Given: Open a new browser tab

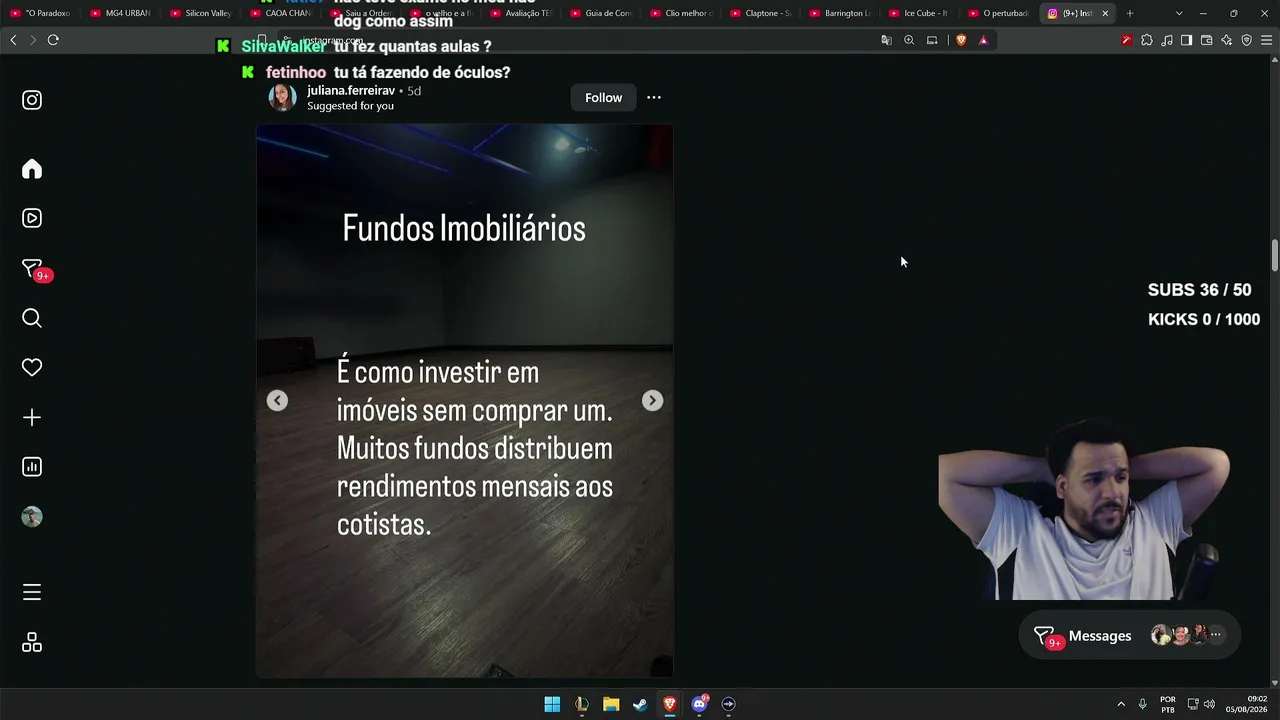Looking at the screenshot, I should tap(1130, 13).
